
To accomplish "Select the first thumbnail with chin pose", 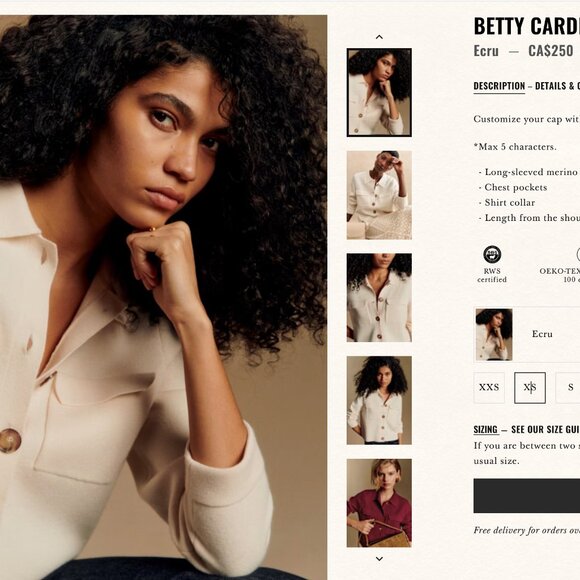I will [x=379, y=92].
